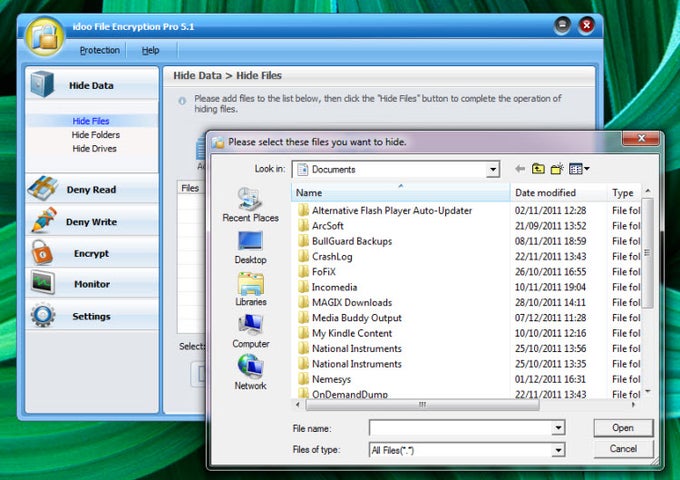
Task: Click the idoo File Encryption padlock logo
Action: point(45,36)
